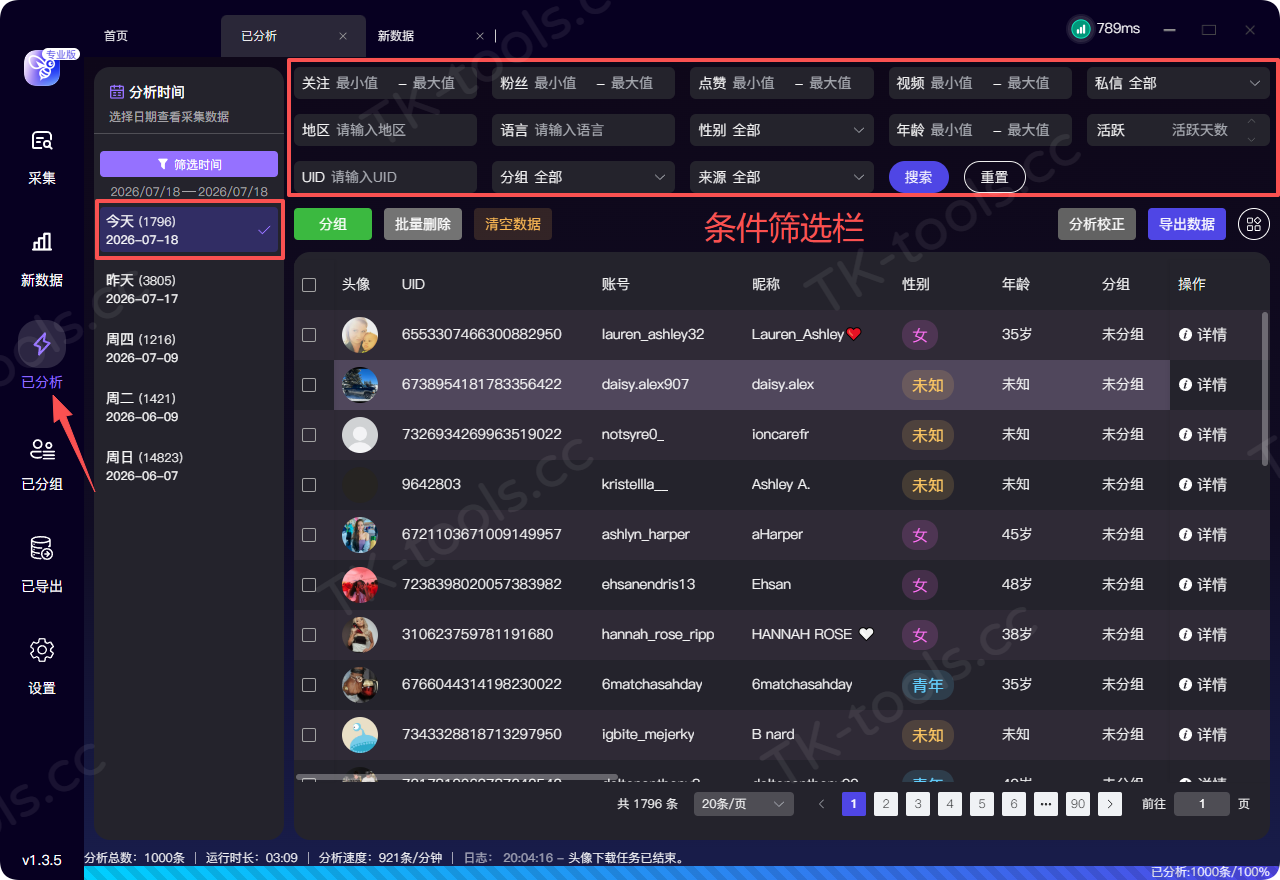
Task: Check the row for ashlyn_harper
Action: click(309, 535)
